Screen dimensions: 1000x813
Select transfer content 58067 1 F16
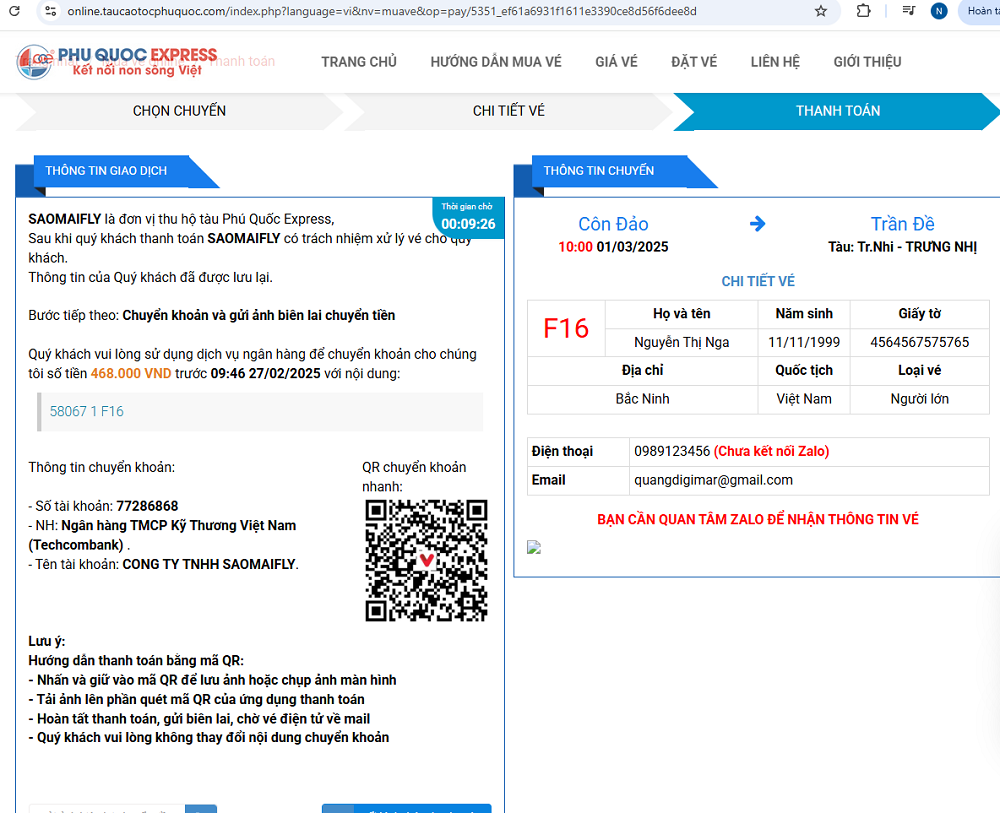pyautogui.click(x=87, y=411)
